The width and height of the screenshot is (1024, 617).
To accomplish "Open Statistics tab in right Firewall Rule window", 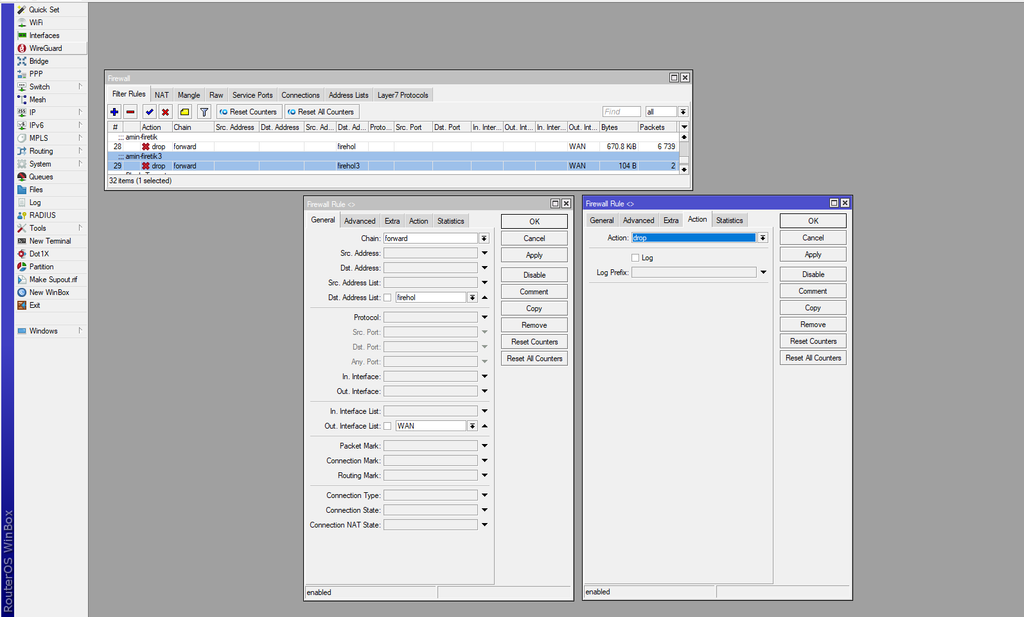I will click(729, 221).
